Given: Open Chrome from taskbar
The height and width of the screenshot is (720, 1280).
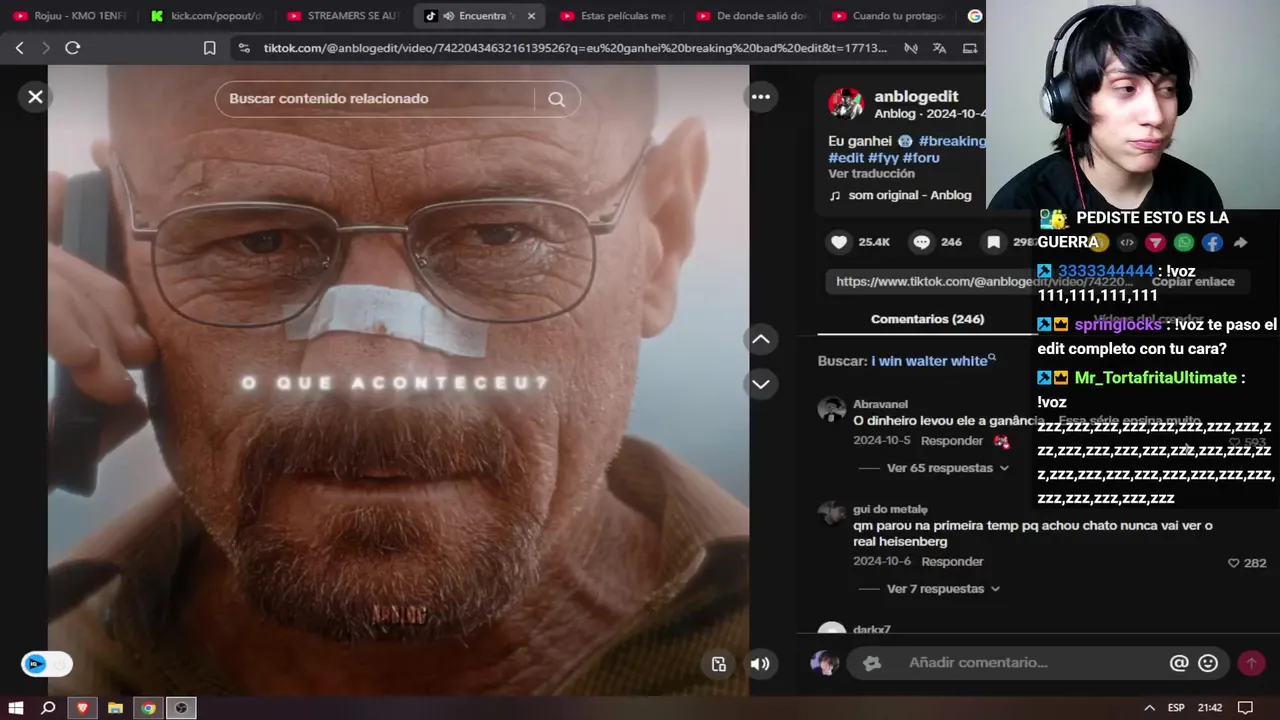Looking at the screenshot, I should 148,708.
